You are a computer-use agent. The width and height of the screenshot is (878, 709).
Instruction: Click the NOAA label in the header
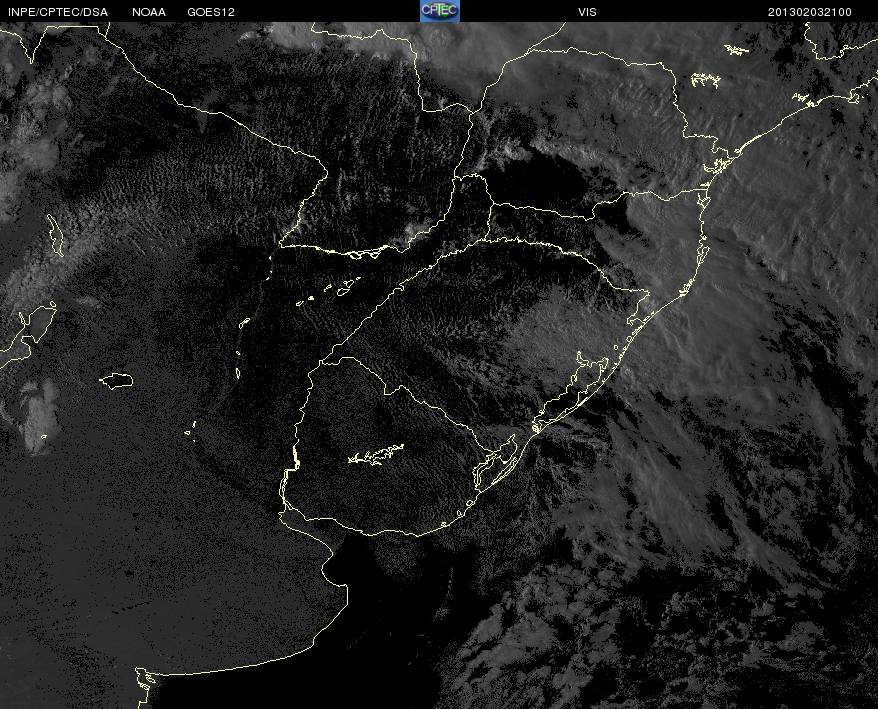coord(149,12)
